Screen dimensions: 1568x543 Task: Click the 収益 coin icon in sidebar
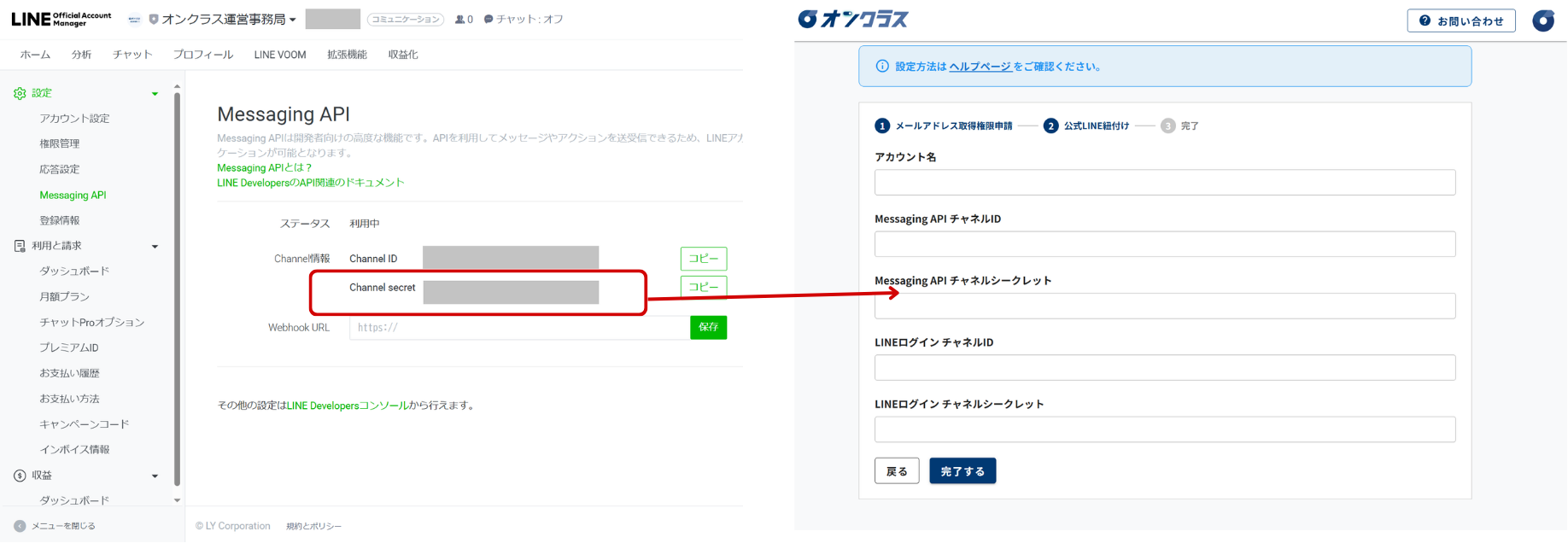[20, 476]
